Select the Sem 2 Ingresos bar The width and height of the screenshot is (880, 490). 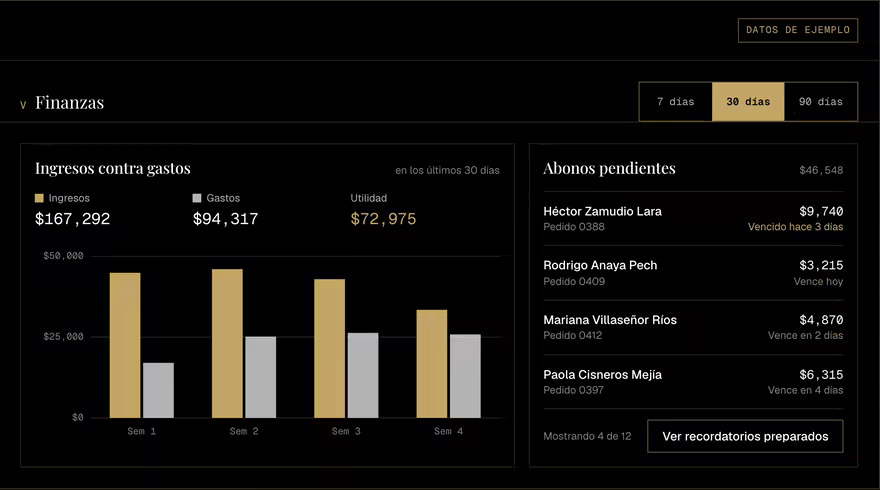tap(227, 344)
